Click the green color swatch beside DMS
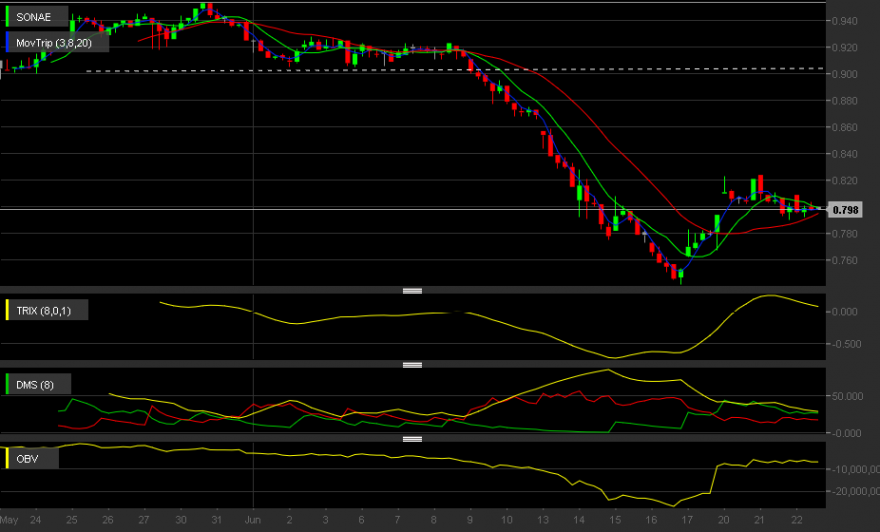Viewport: 880px width, 532px height. (x=7, y=384)
